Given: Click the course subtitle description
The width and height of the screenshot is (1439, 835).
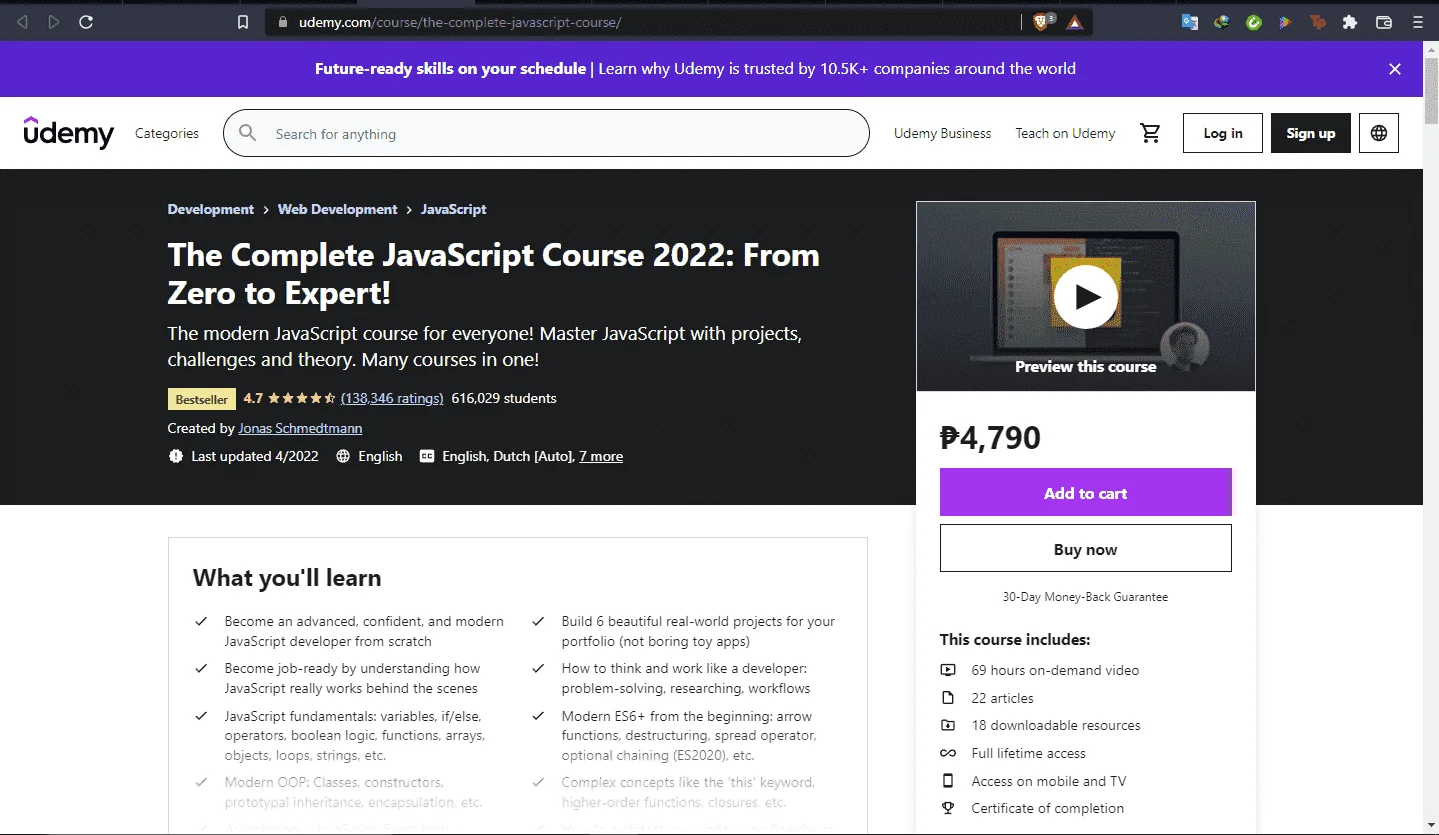Looking at the screenshot, I should [485, 346].
